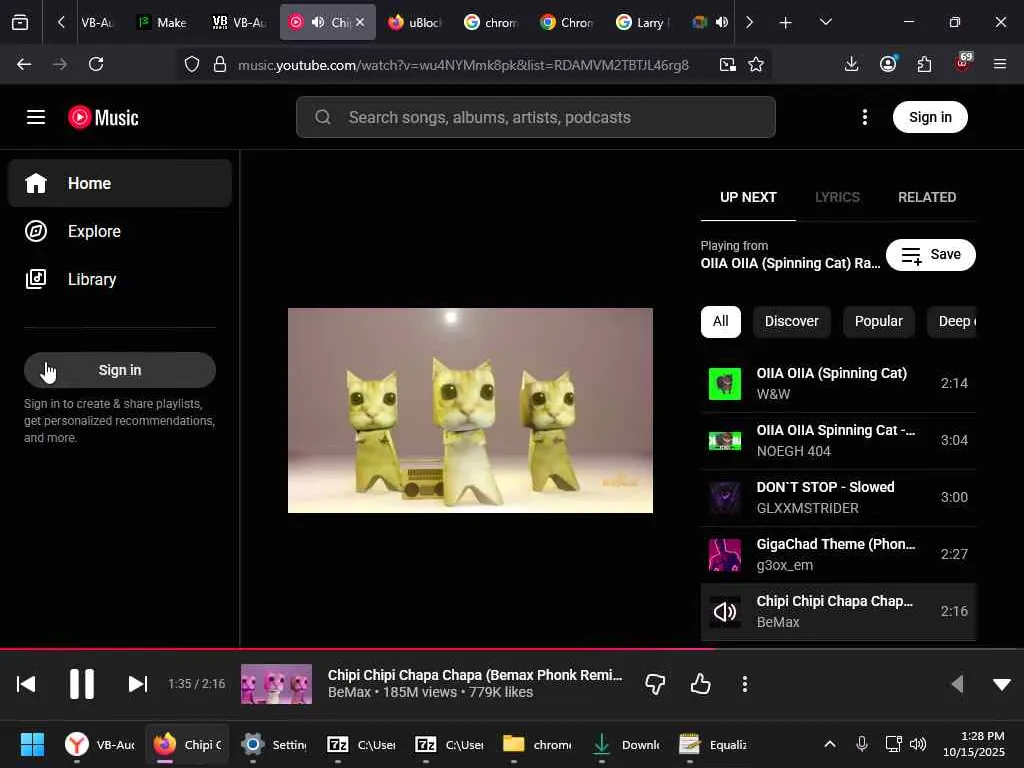Play GigaChad Theme by g3ox_em

click(x=839, y=554)
